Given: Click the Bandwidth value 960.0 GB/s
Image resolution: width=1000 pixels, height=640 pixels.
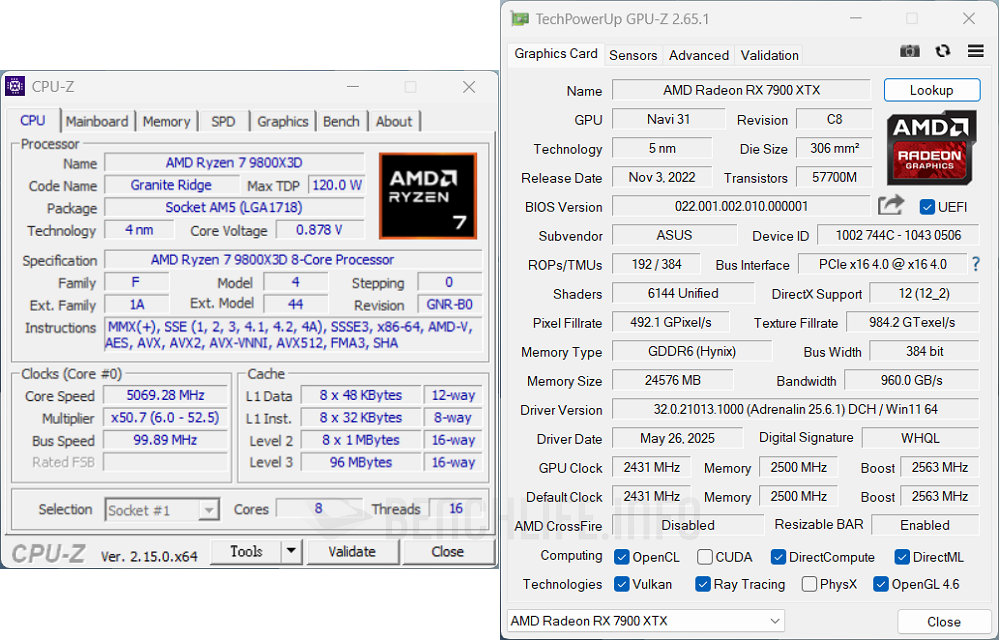Looking at the screenshot, I should tap(911, 381).
